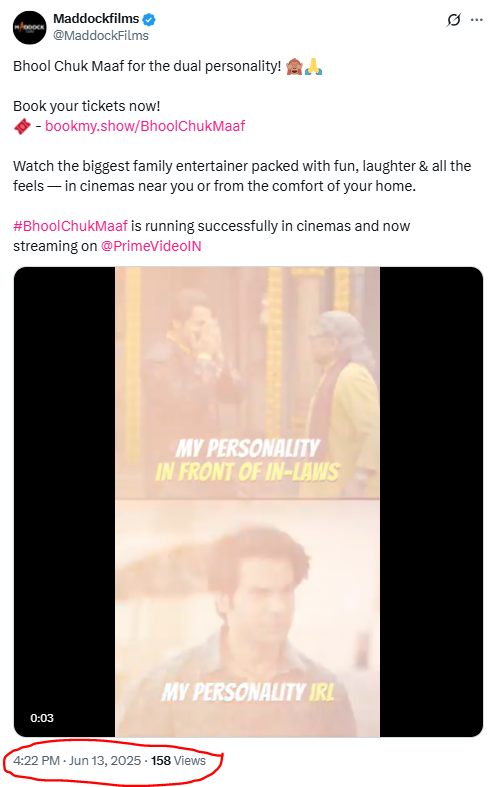The image size is (496, 787).
Task: Click the red ticket emoji icon
Action: (x=22, y=126)
